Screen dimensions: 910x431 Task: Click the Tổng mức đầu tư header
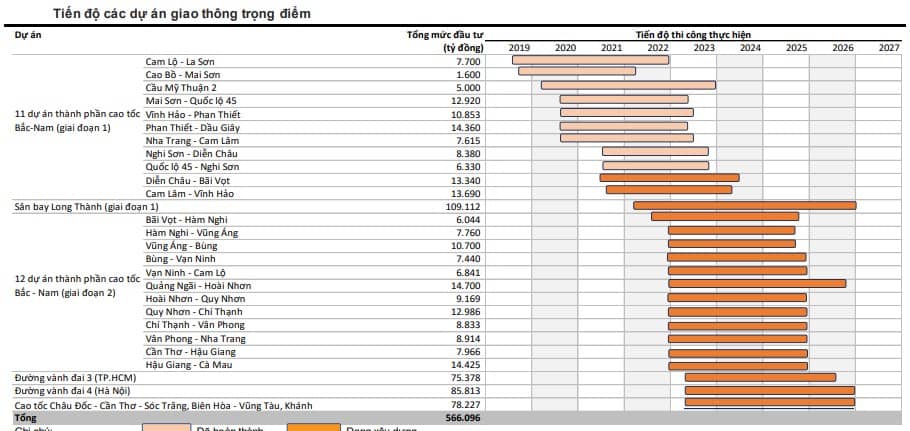[x=446, y=41]
